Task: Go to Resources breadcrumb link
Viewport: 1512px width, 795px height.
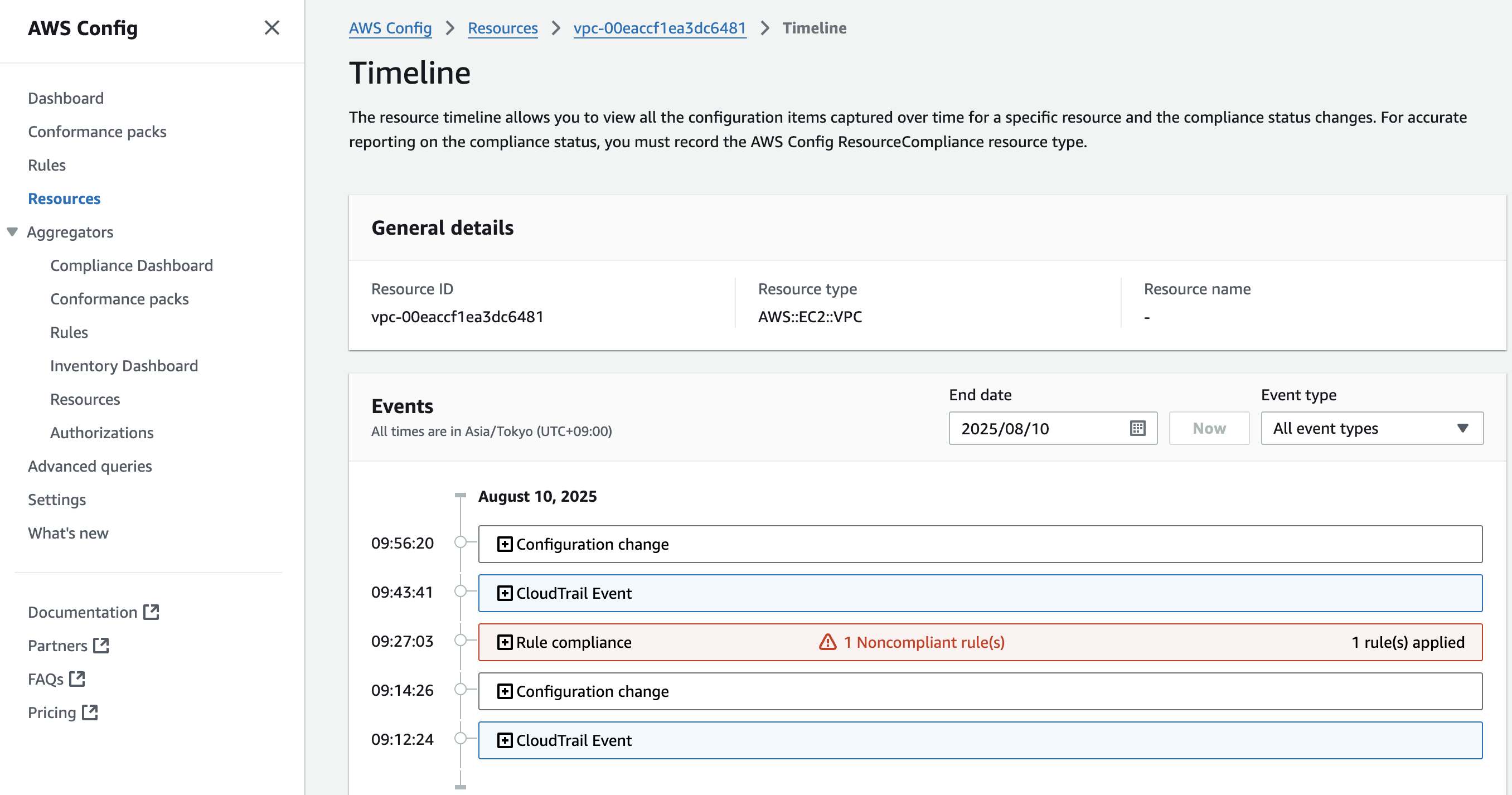Action: point(502,27)
